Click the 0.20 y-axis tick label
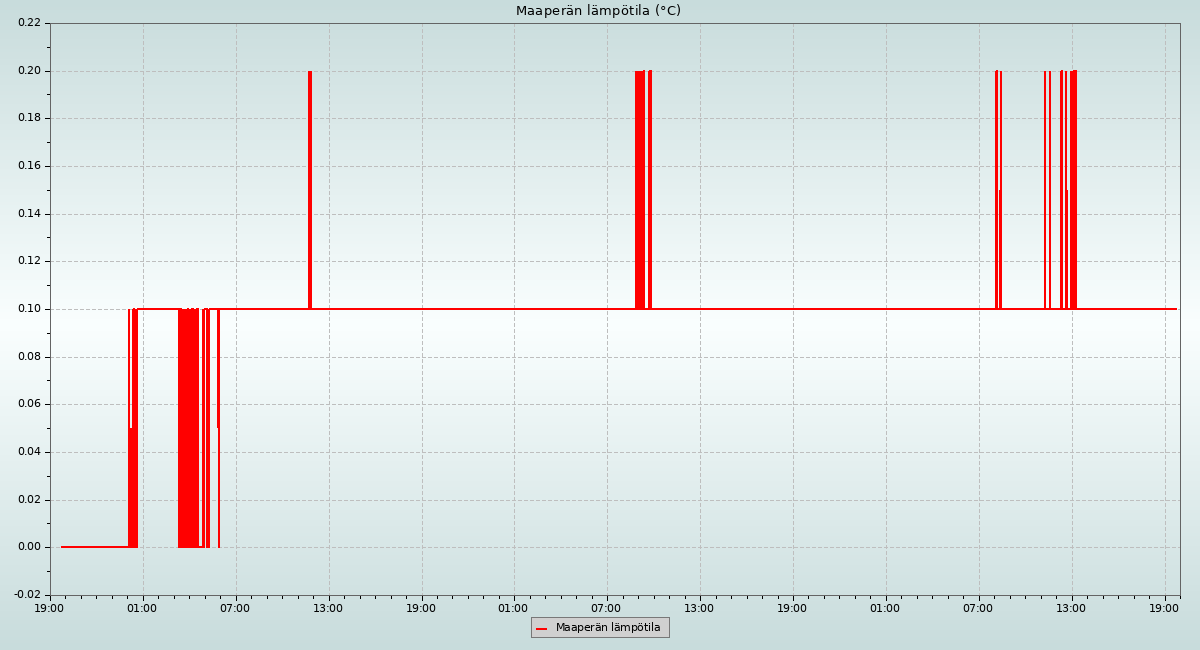The height and width of the screenshot is (650, 1200). [x=29, y=71]
